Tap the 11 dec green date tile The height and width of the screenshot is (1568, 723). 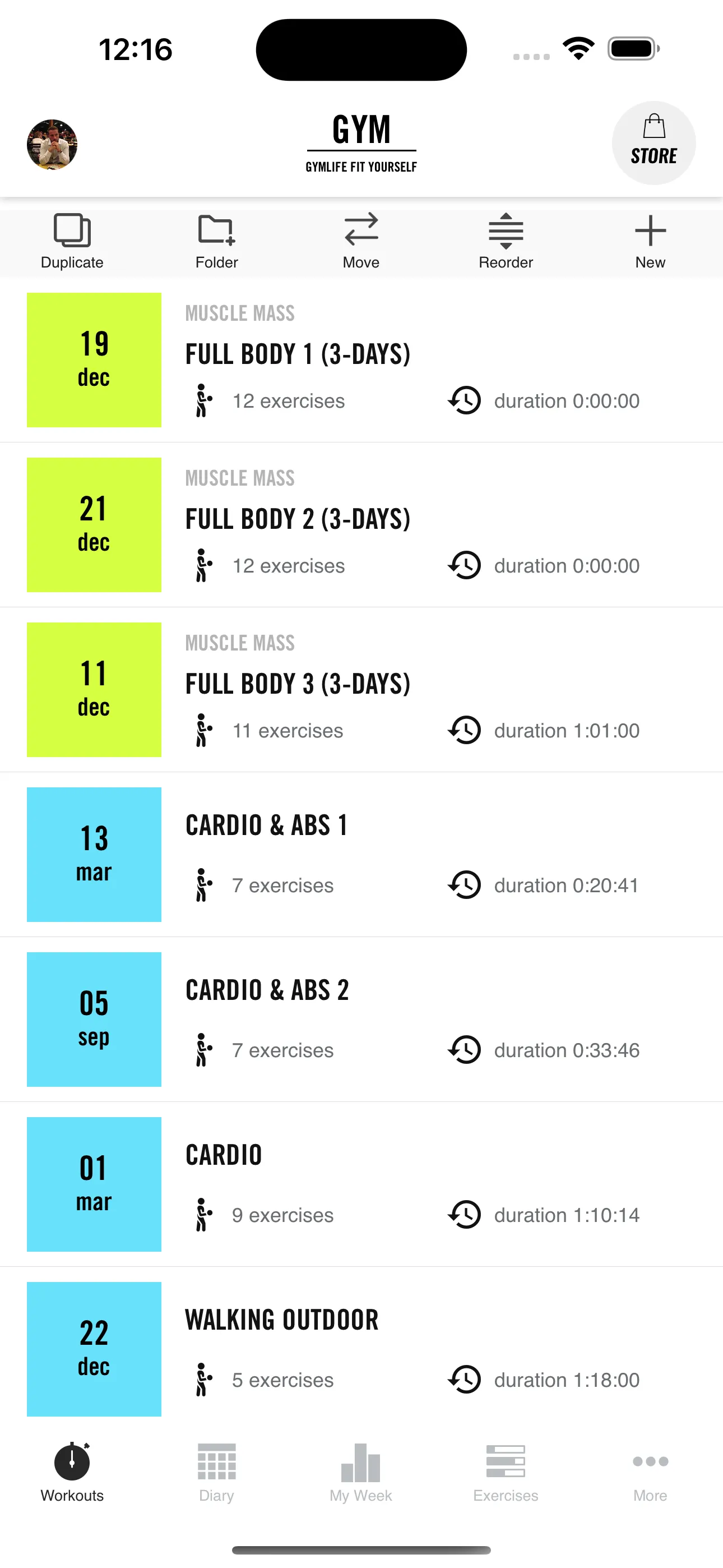click(94, 690)
